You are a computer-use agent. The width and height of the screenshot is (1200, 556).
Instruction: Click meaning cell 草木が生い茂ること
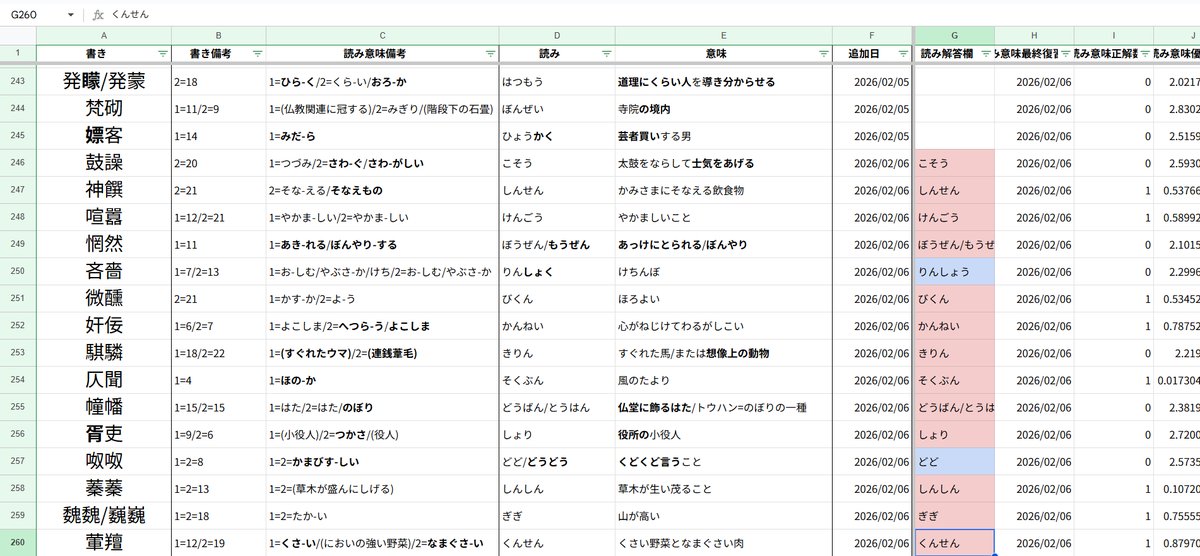pos(723,489)
